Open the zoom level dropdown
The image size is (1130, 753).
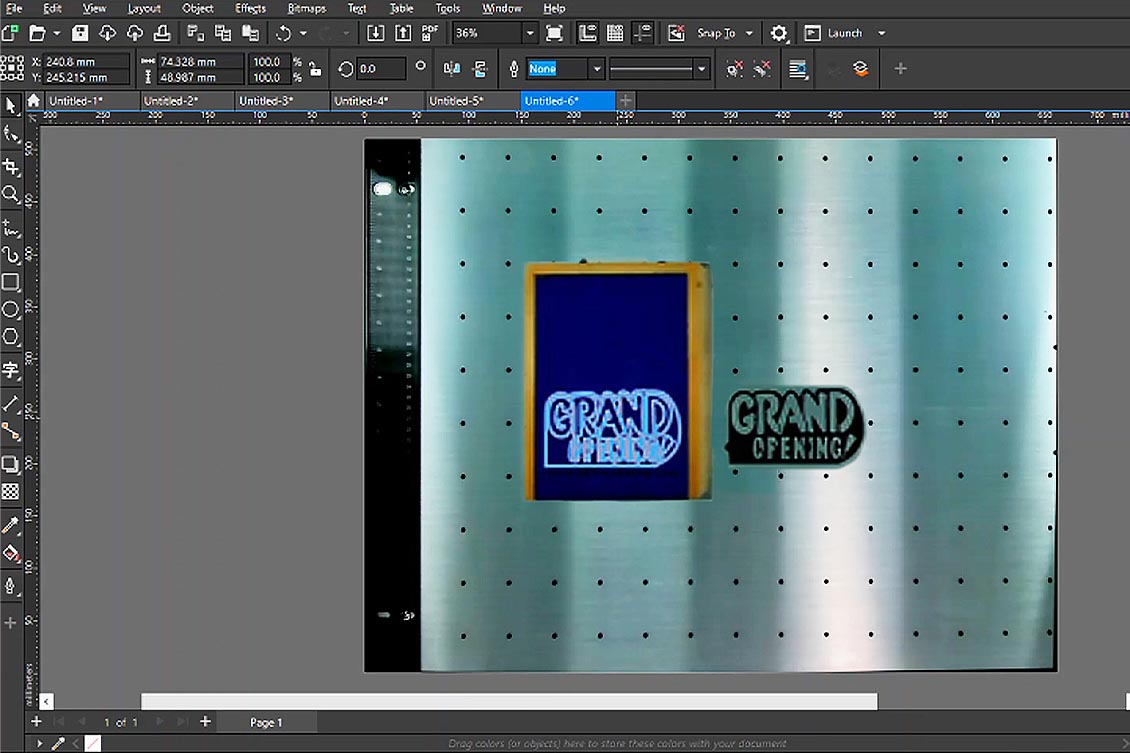tap(530, 33)
